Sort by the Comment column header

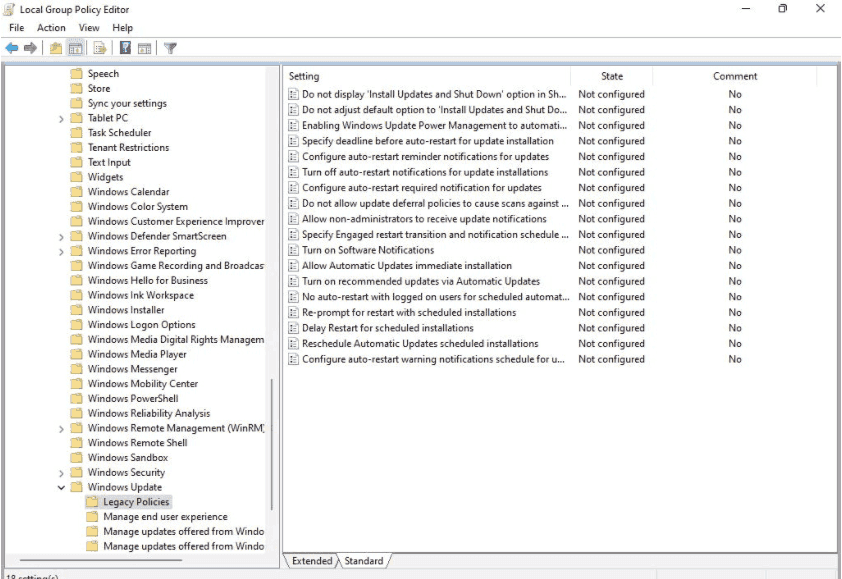[x=735, y=76]
